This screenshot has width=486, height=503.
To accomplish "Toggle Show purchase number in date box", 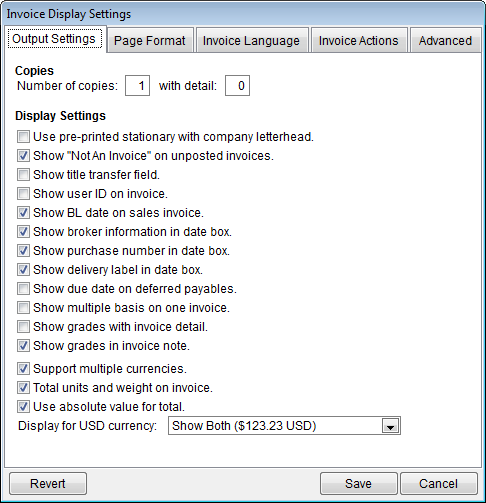I will click(x=23, y=251).
